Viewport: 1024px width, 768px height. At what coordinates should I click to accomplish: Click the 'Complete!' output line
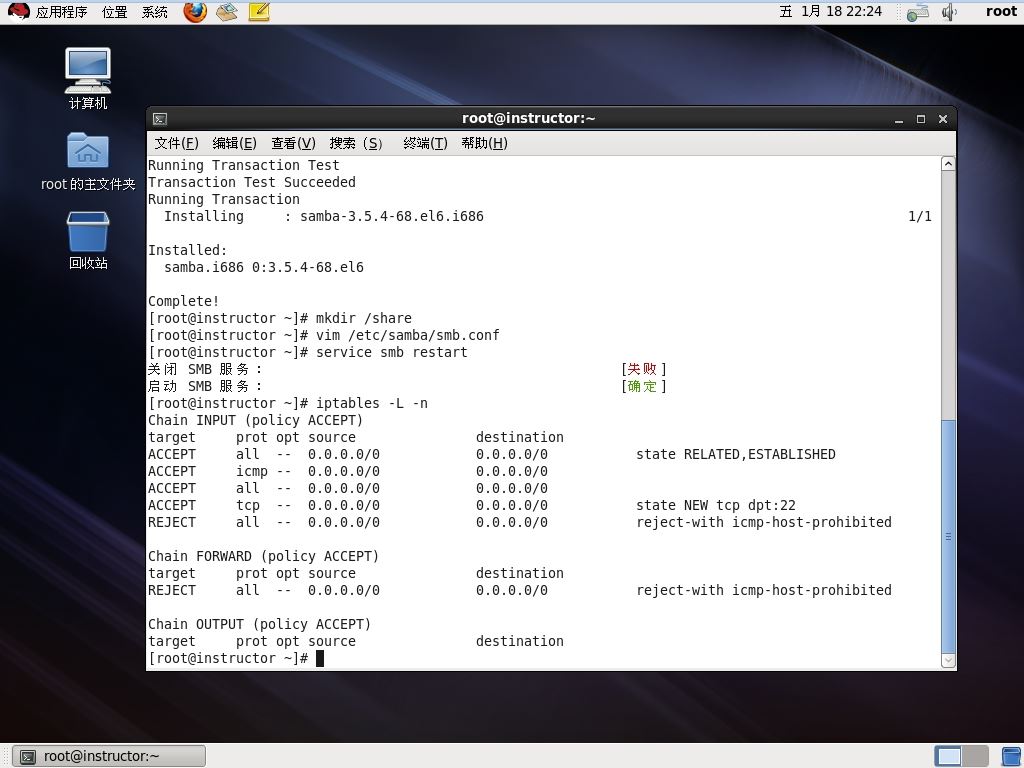(x=184, y=301)
